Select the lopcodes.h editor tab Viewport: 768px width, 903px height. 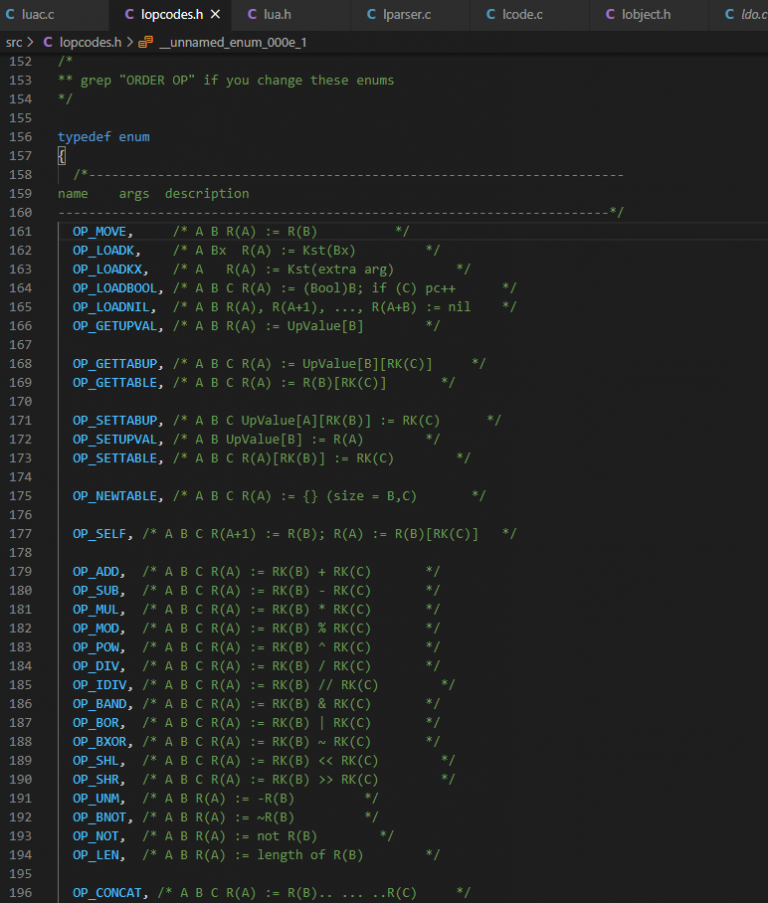click(170, 14)
